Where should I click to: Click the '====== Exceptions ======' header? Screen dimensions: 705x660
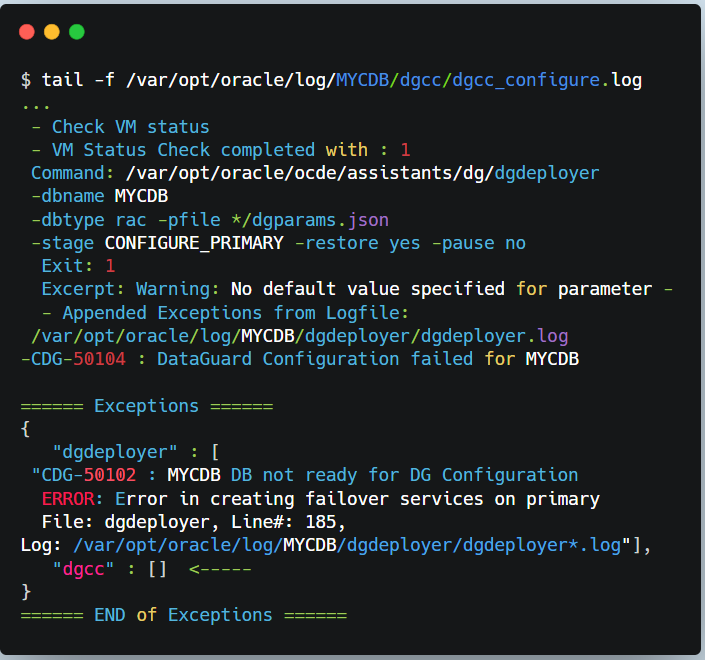click(x=146, y=406)
